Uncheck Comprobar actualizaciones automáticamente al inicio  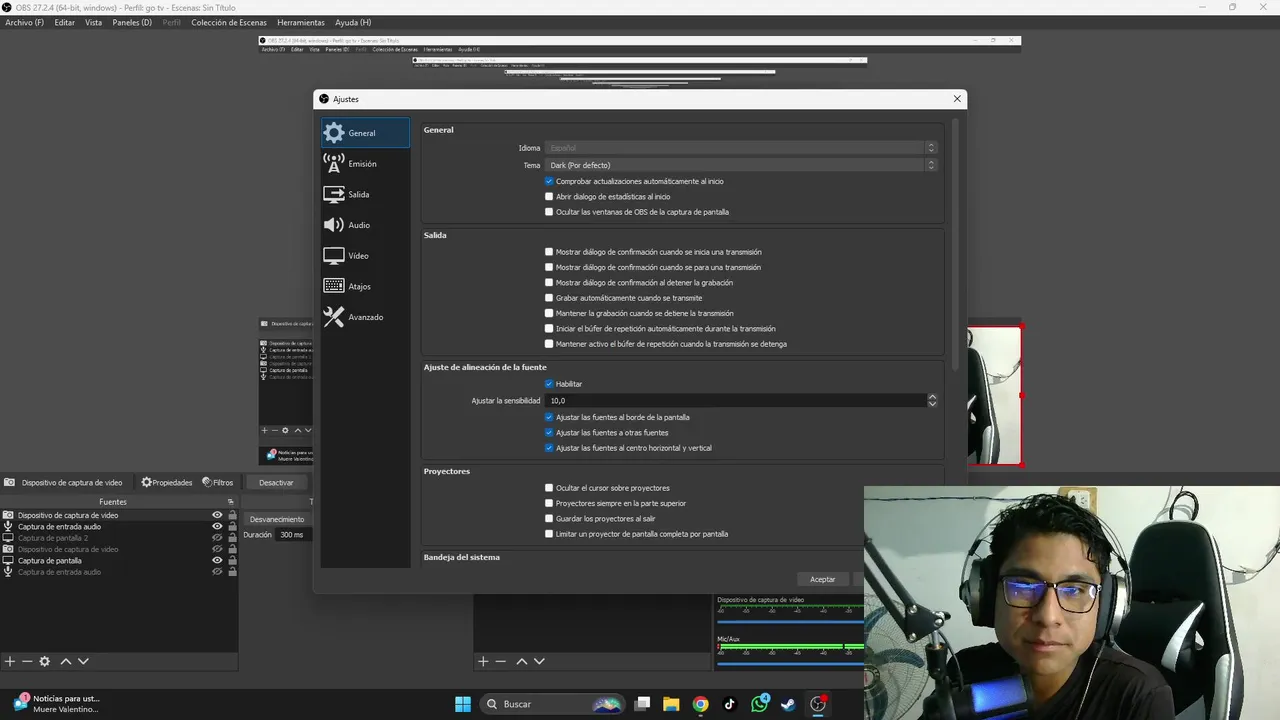549,181
